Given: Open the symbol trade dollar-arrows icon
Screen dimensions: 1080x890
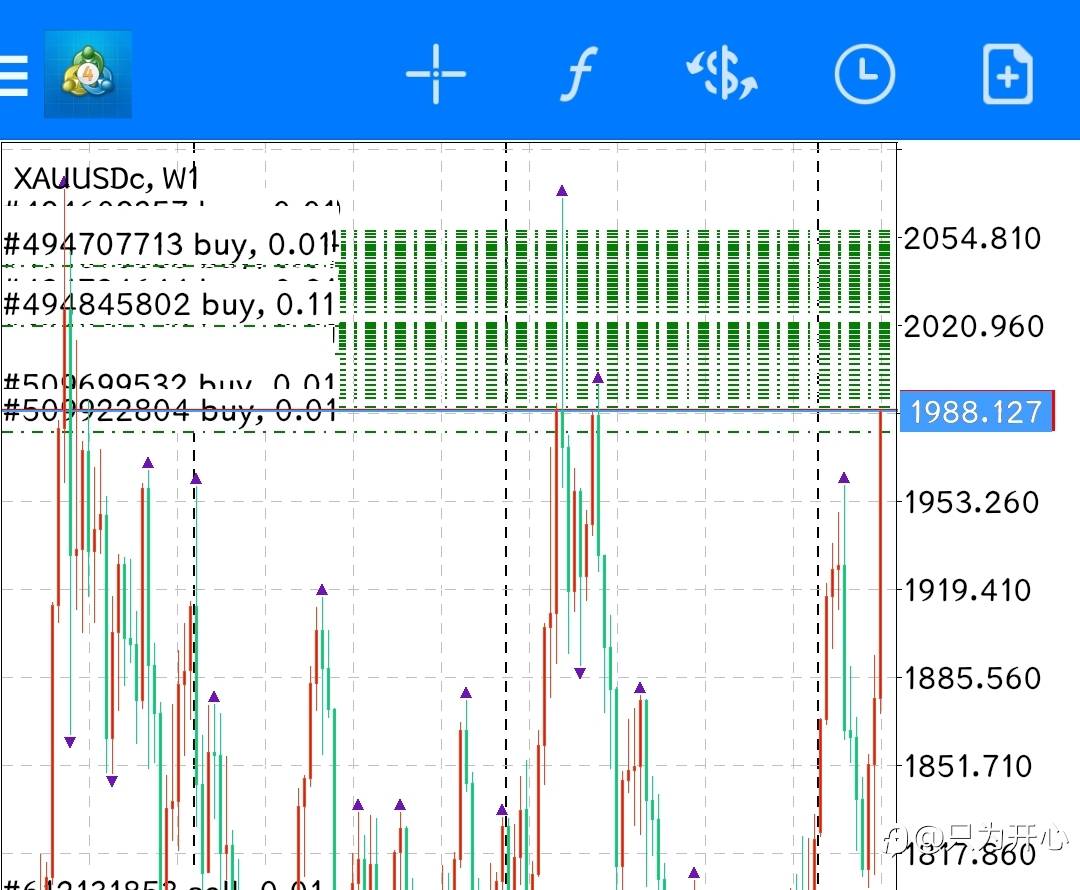Looking at the screenshot, I should pos(721,75).
